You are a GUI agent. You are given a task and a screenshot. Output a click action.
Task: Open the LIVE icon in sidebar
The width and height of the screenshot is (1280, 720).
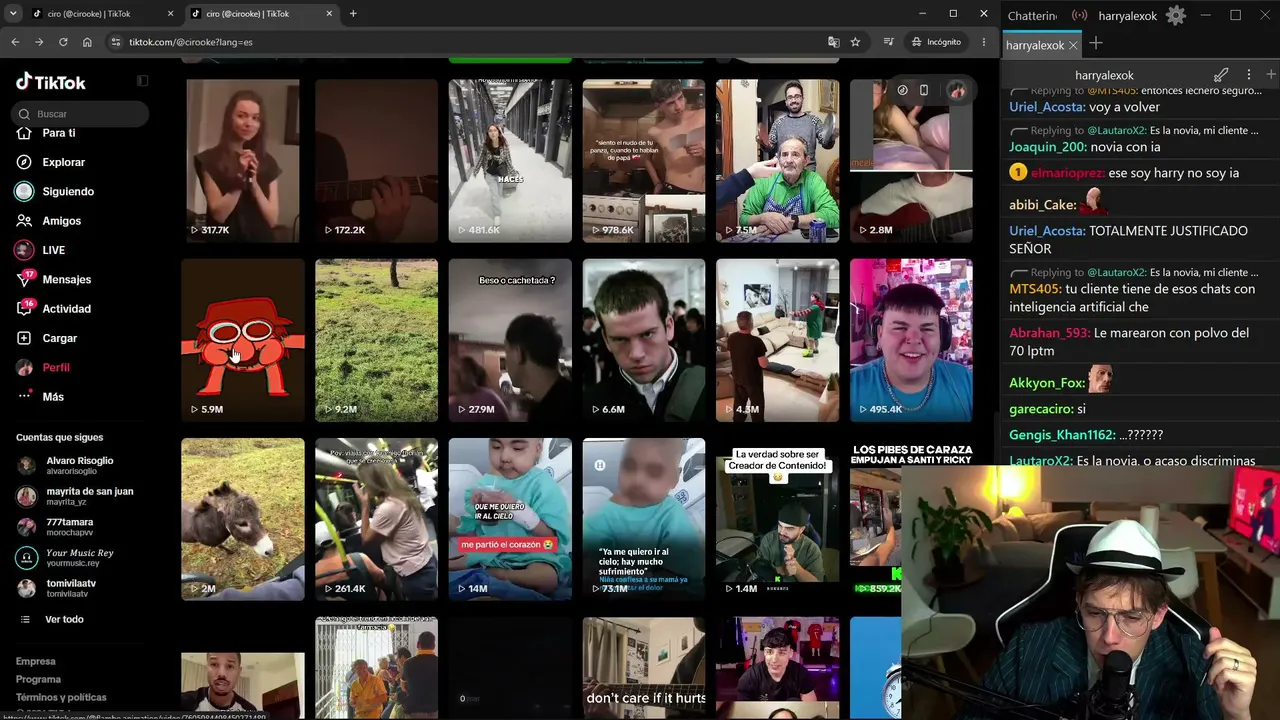24,250
